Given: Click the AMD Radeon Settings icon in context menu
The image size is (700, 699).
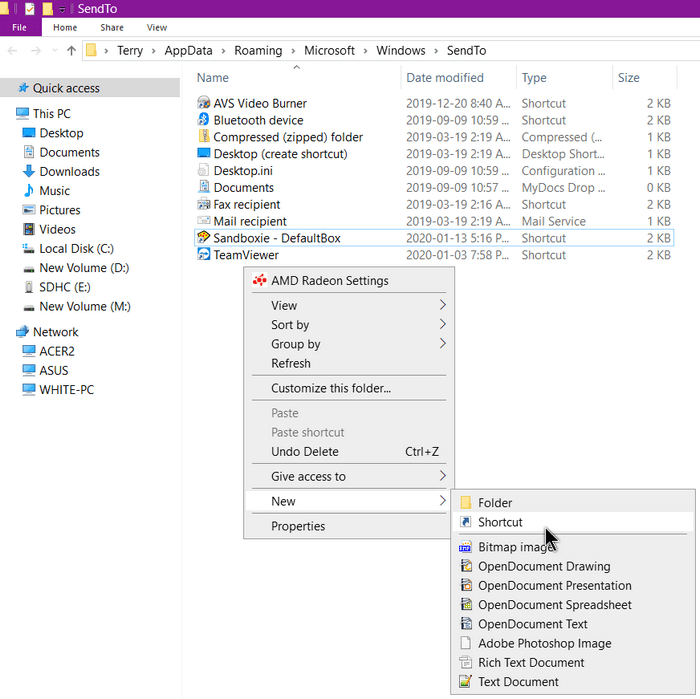Looking at the screenshot, I should tap(259, 280).
